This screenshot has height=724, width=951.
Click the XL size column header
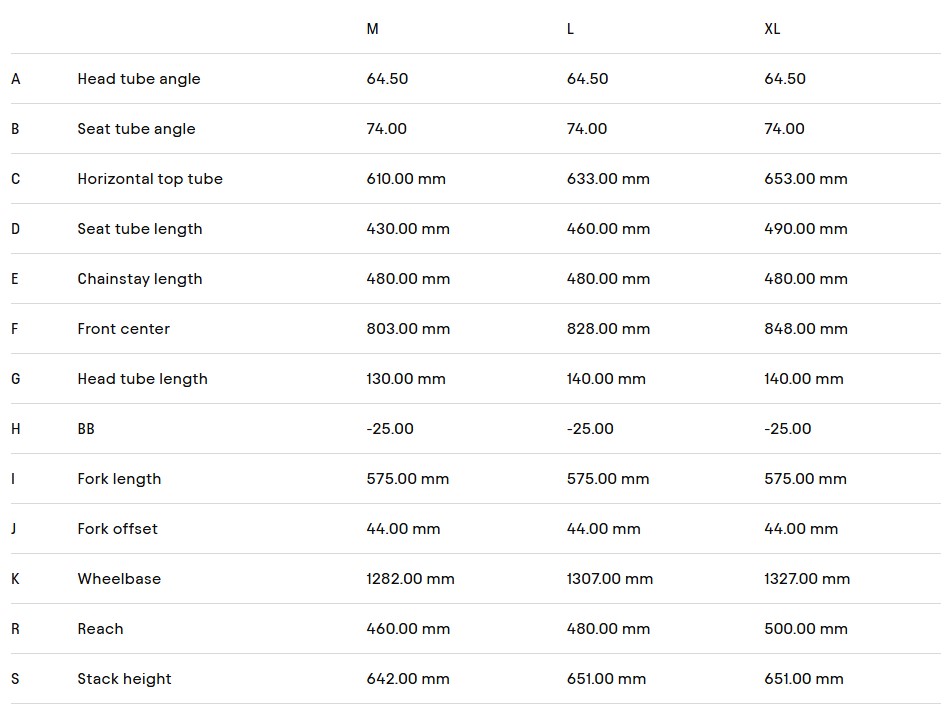[772, 29]
